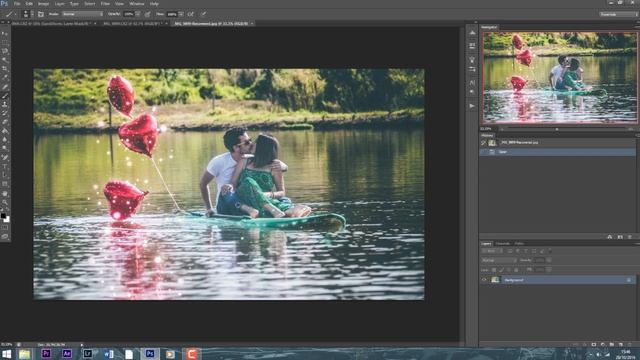Toggle Quick Mask mode
The width and height of the screenshot is (640, 360).
5,228
